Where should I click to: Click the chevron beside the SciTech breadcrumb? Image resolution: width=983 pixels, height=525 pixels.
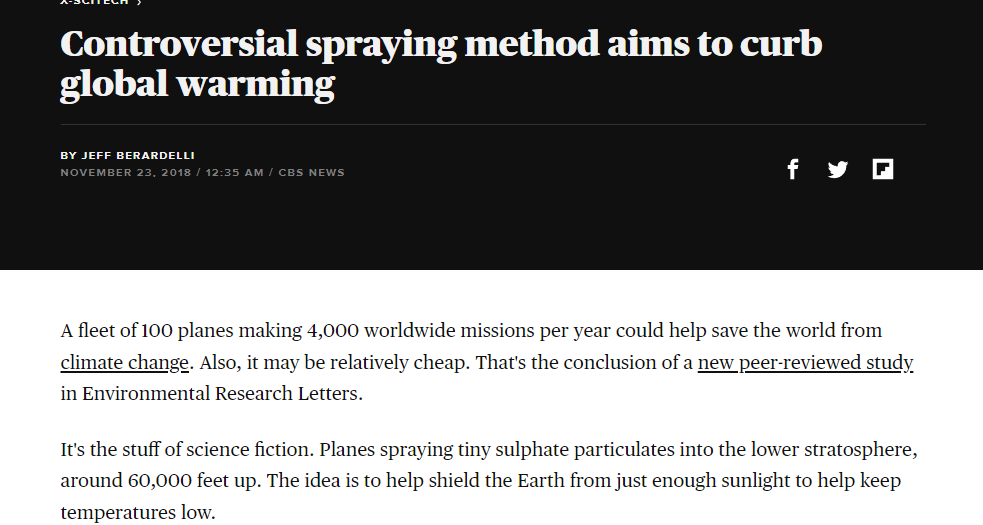(139, 3)
